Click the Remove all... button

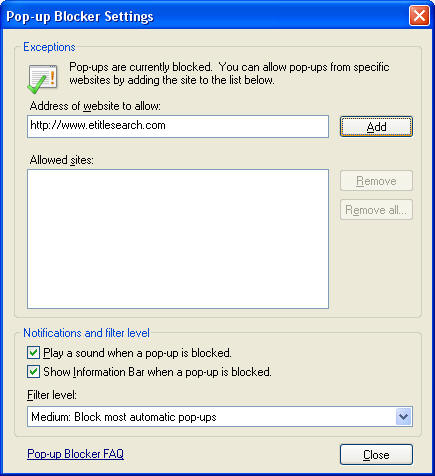point(376,210)
